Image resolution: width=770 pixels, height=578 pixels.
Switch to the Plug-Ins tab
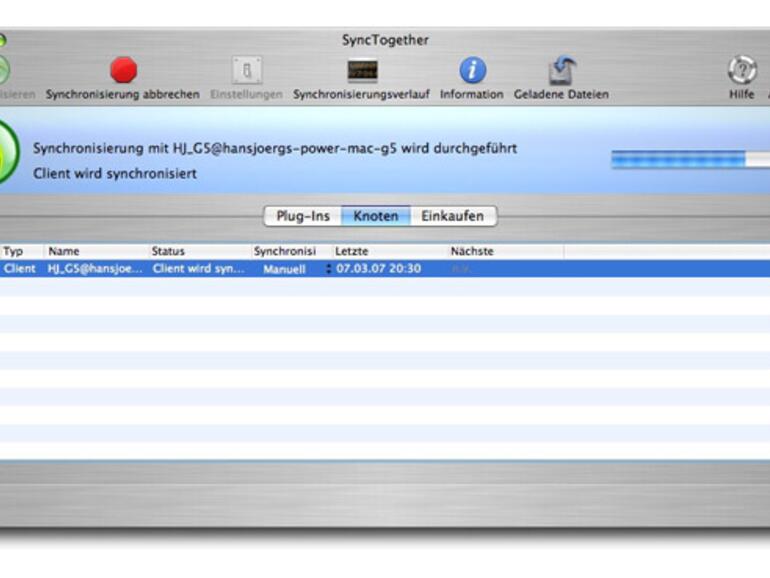[303, 216]
